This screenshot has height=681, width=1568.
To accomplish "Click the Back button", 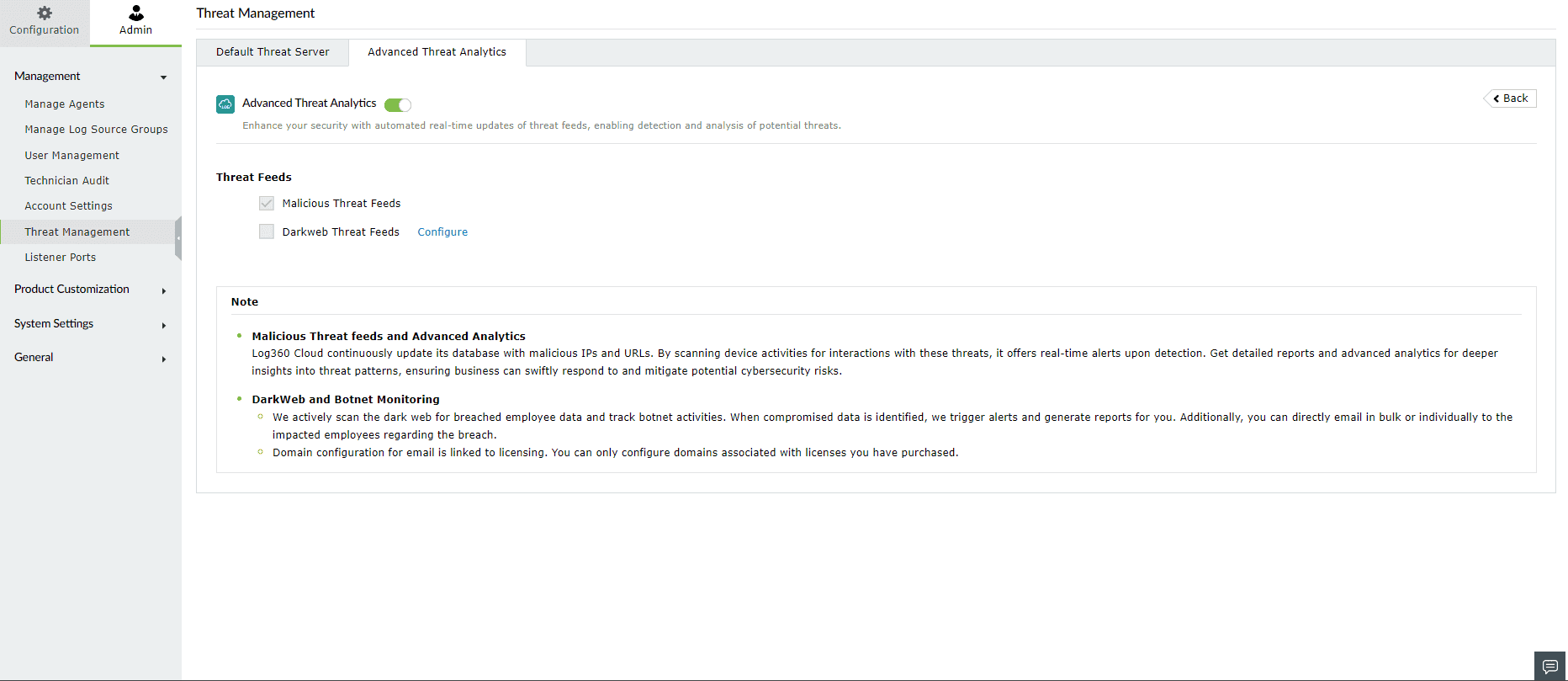I will coord(1511,98).
